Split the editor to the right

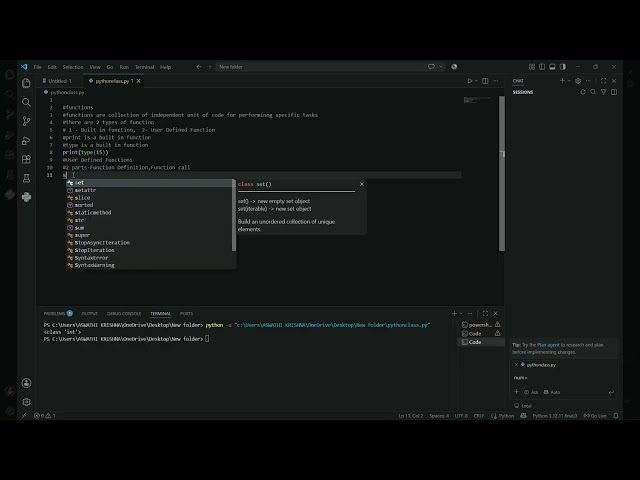pyautogui.click(x=485, y=81)
